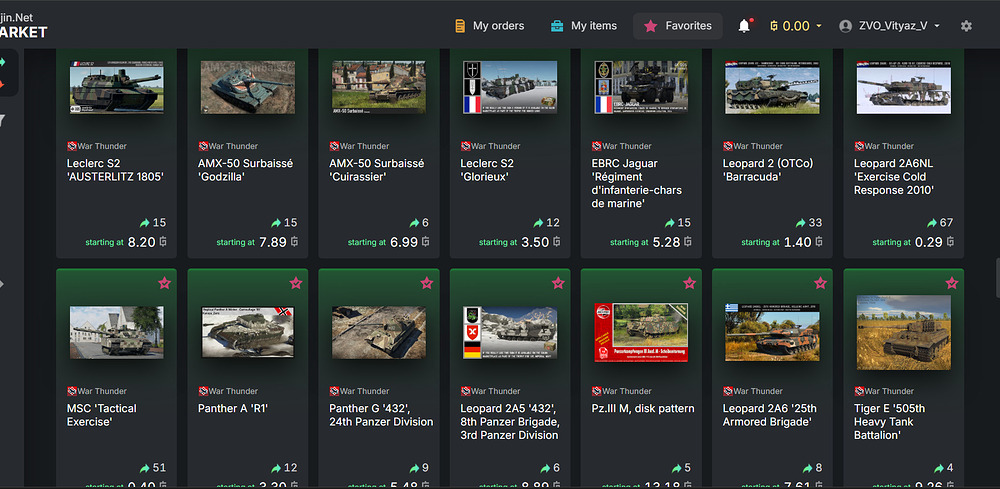
Task: Click share arrow icon on Leopard 2A5 '432' card
Action: (546, 467)
